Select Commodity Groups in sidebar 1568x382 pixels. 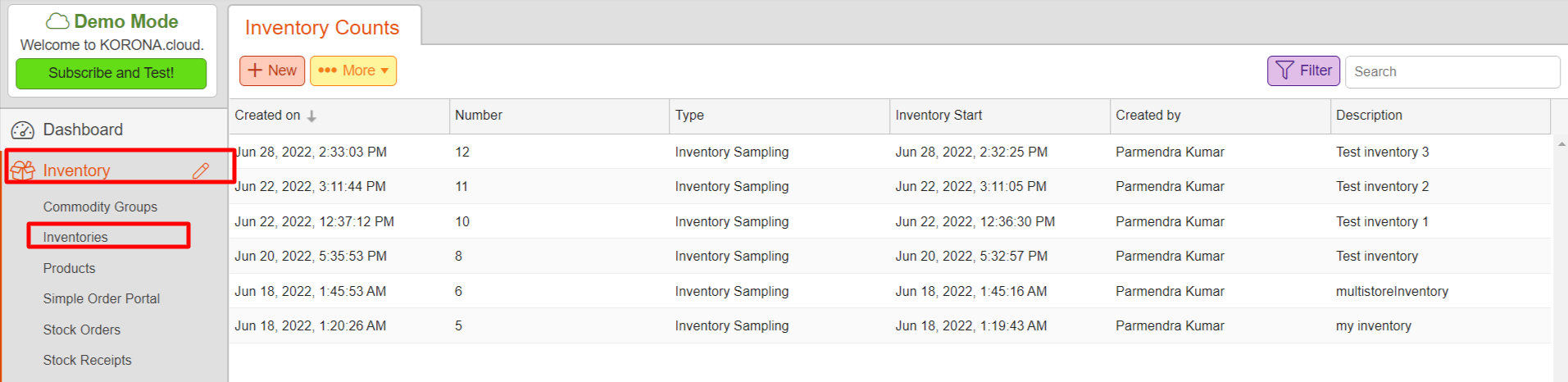point(100,207)
